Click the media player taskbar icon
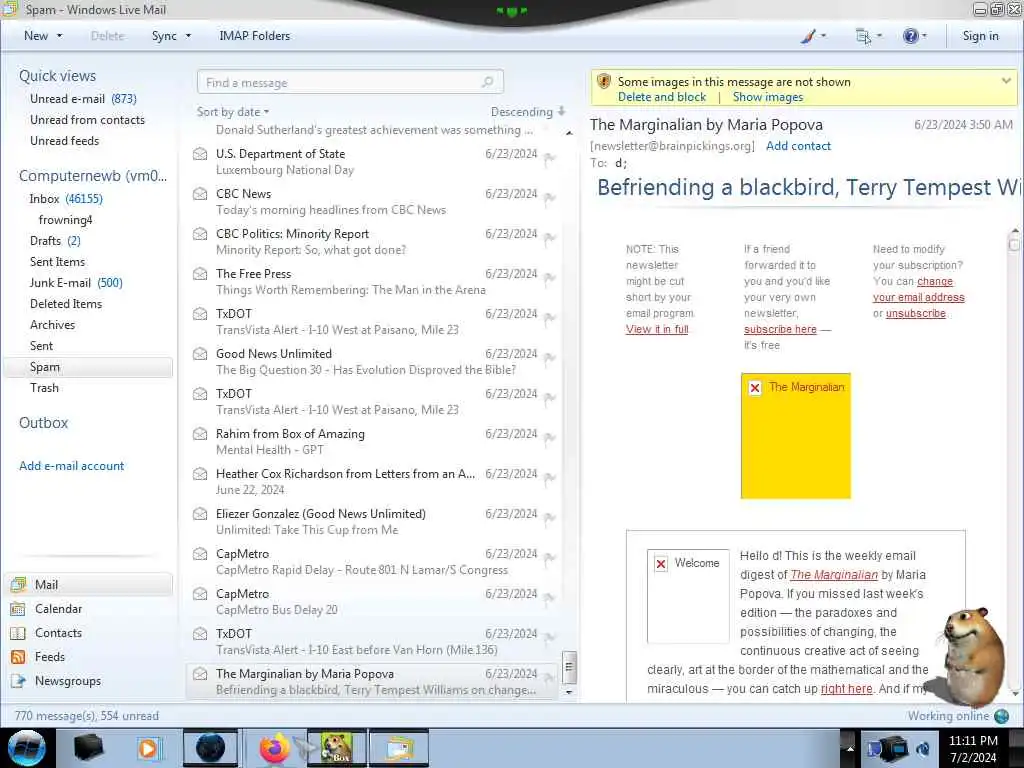Screen dimensions: 1024x768 [148, 748]
